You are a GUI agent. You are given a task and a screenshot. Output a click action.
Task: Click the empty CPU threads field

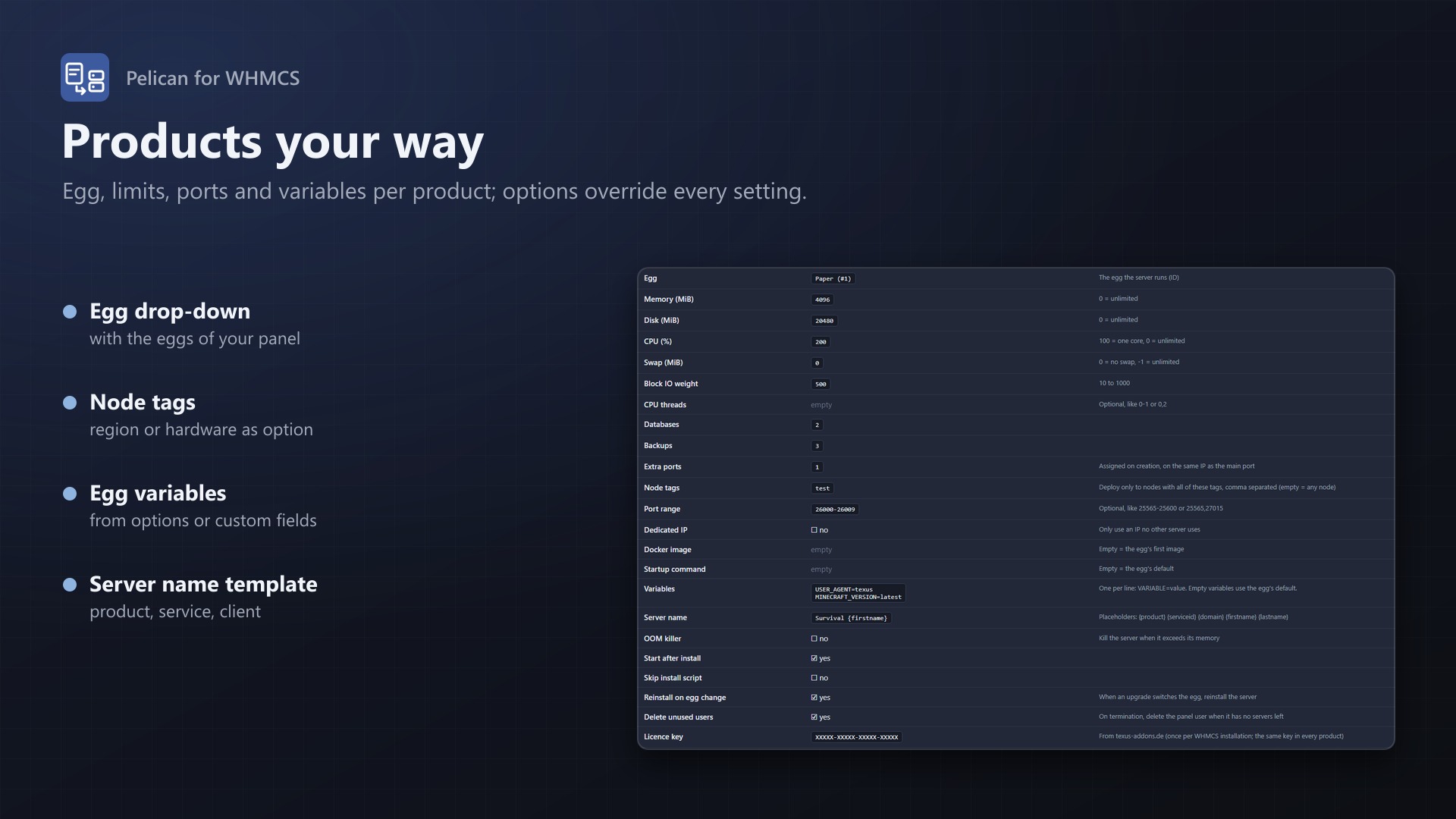click(821, 405)
